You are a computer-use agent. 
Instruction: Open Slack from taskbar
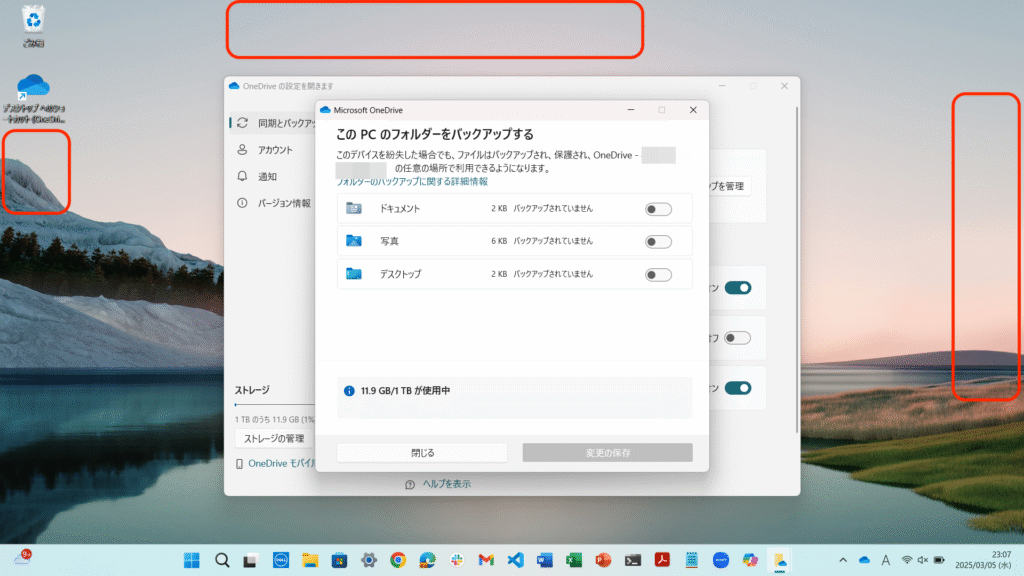(456, 560)
